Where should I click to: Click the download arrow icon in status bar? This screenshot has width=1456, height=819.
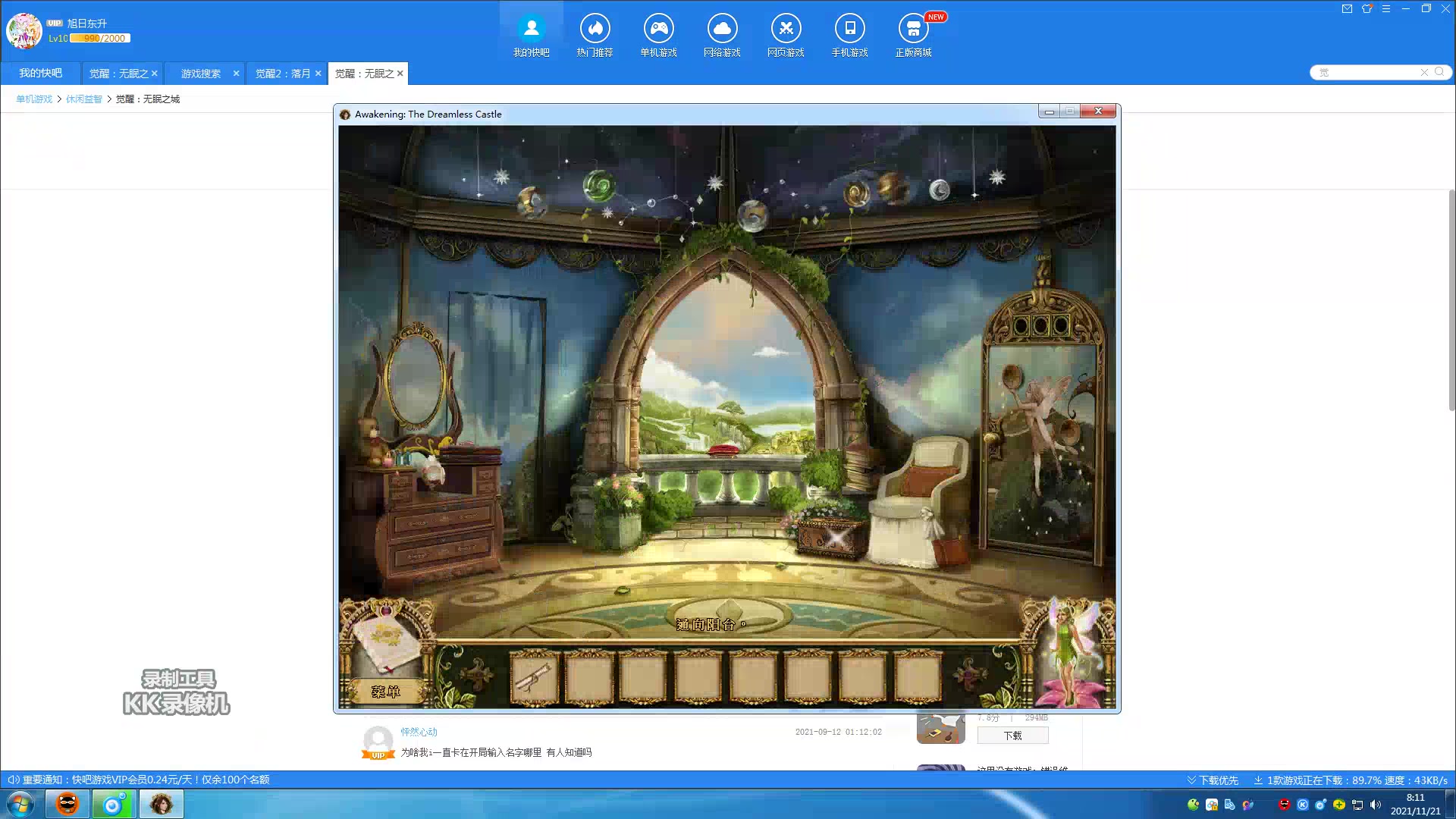[1258, 780]
